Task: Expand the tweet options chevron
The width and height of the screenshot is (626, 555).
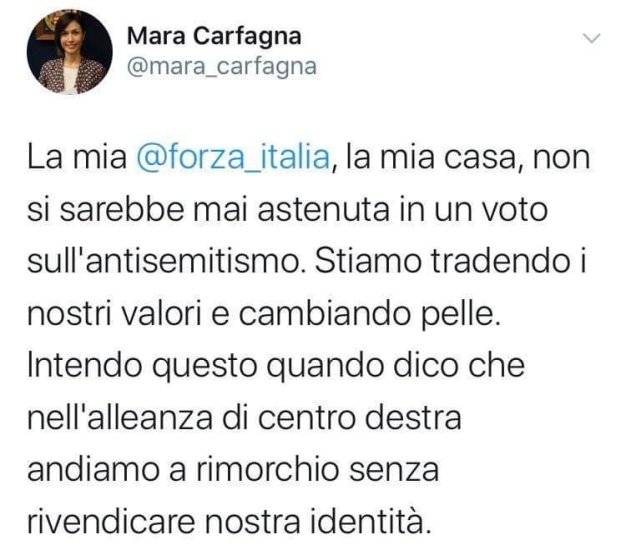Action: [x=592, y=38]
